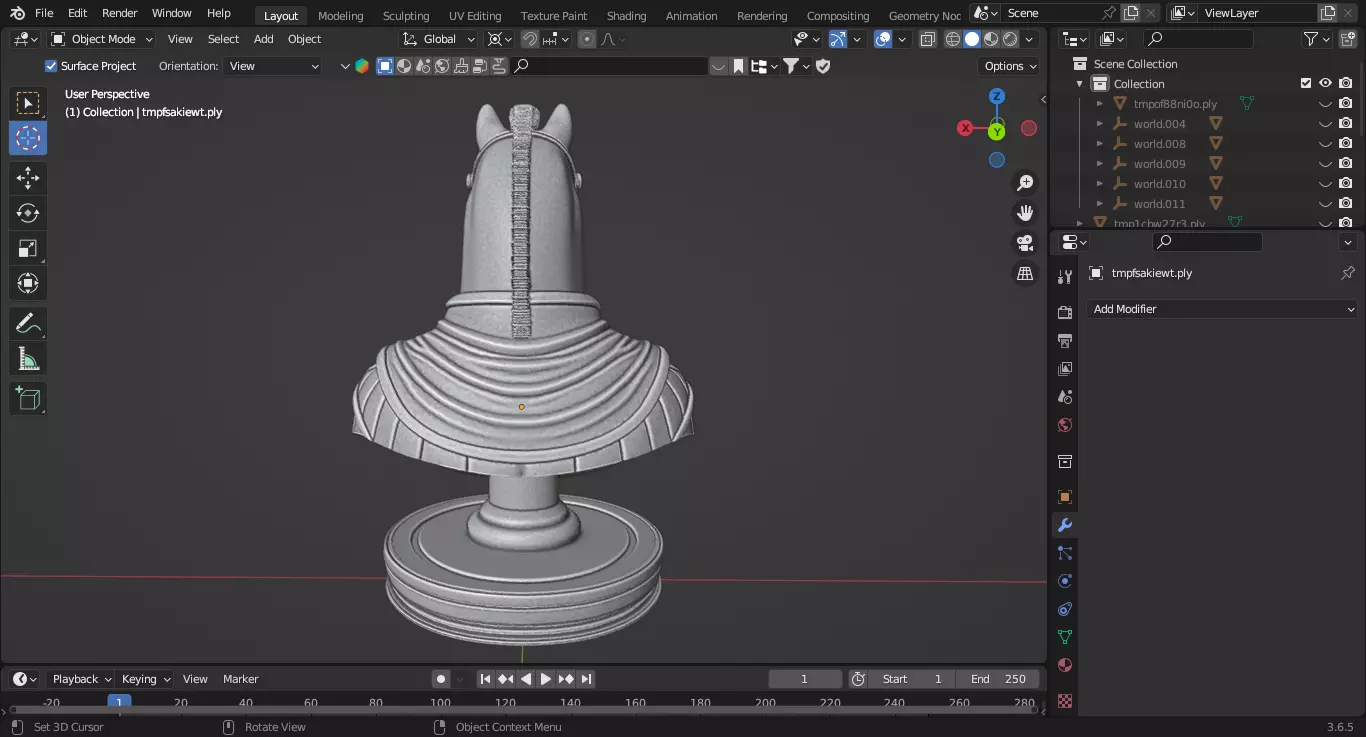Open the Tool properties tab

pos(1065,277)
